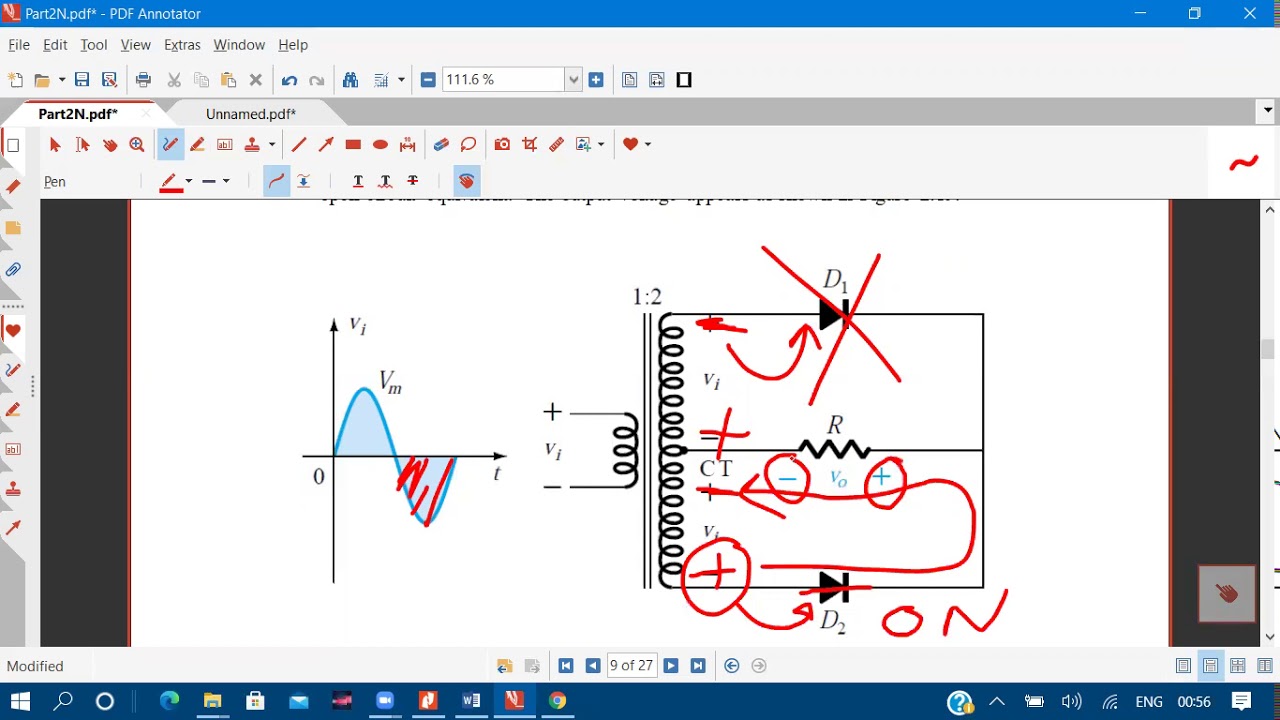Open the zoom percentage dropdown
The image size is (1280, 720).
(573, 80)
